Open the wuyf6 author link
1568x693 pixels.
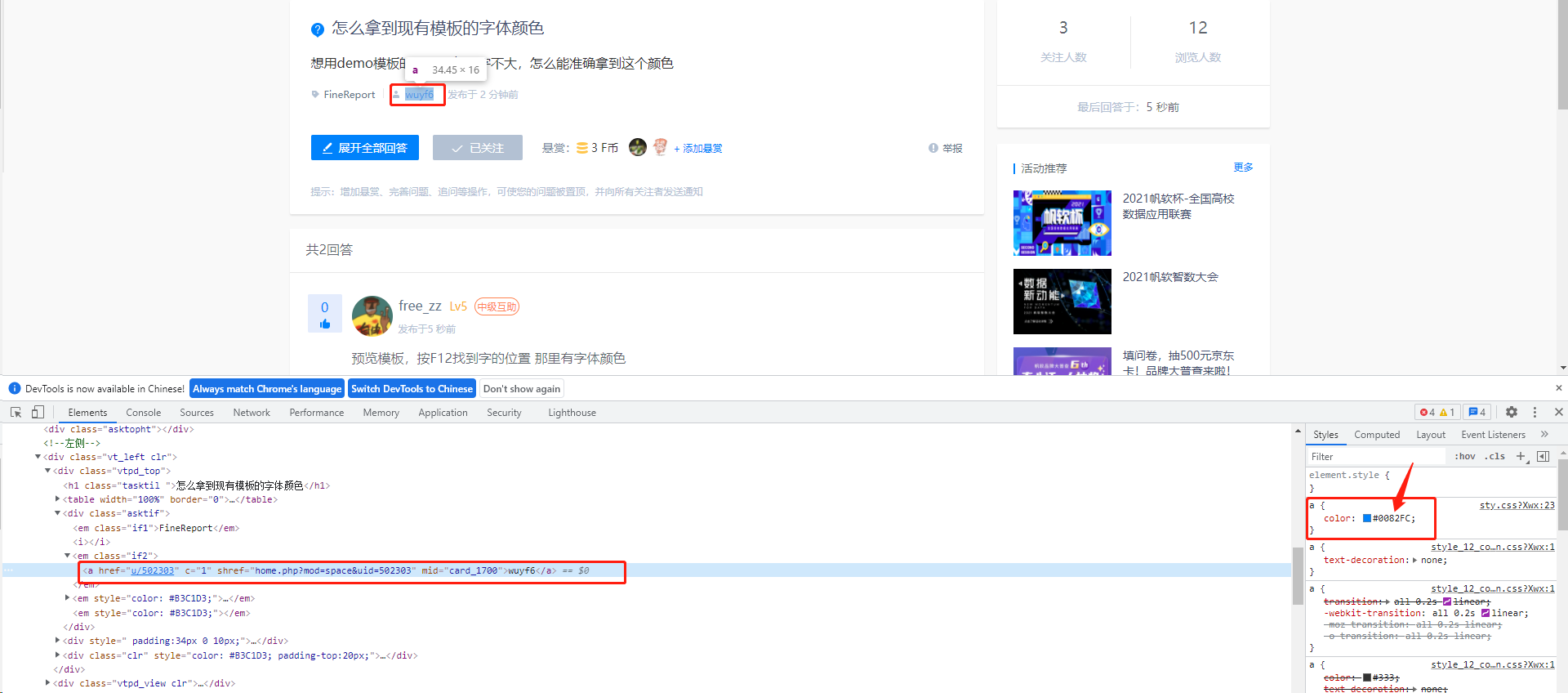[x=419, y=95]
